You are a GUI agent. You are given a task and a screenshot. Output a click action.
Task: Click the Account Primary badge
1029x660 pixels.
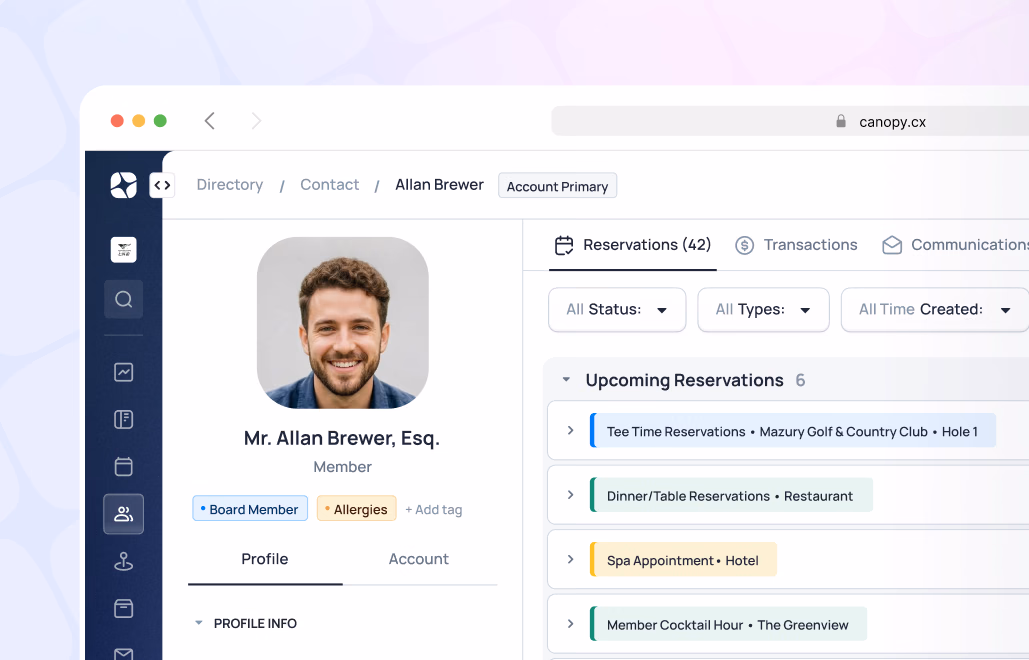click(557, 186)
